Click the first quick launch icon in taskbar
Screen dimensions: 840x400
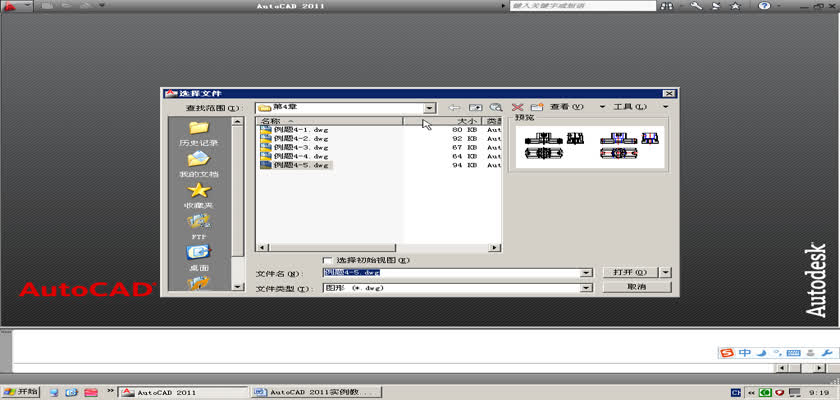coord(54,393)
